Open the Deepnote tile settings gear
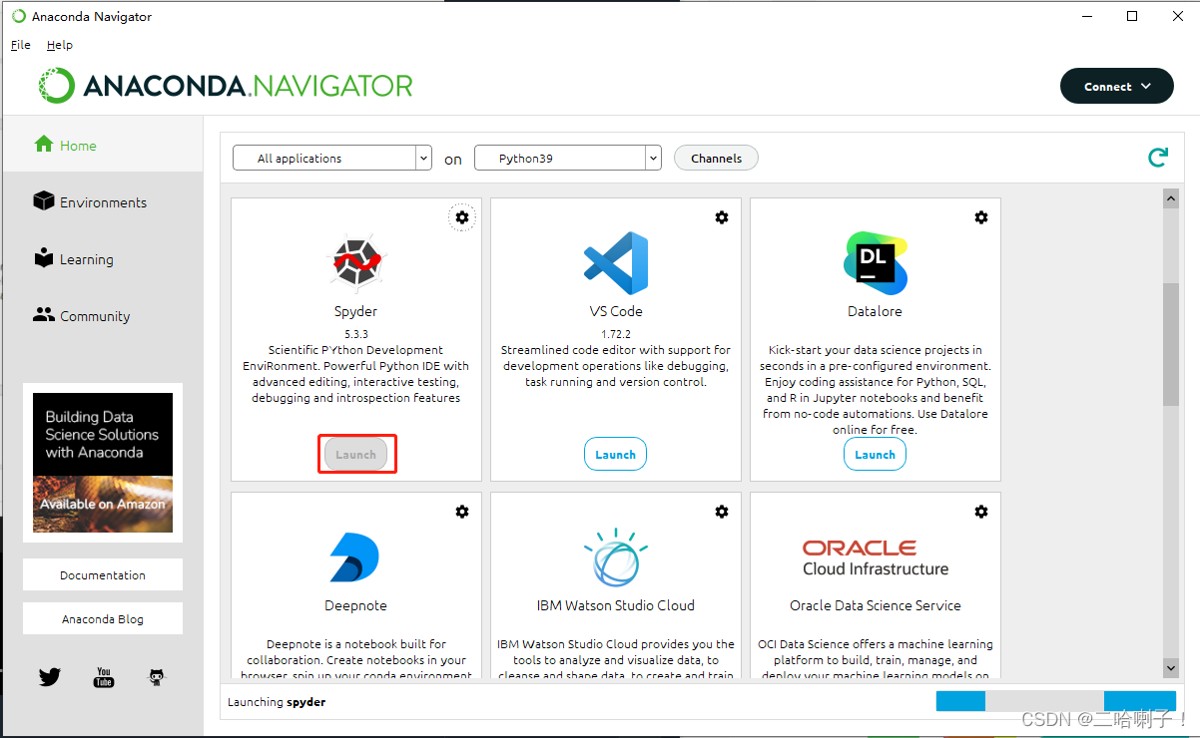Viewport: 1200px width, 738px height. coord(462,511)
